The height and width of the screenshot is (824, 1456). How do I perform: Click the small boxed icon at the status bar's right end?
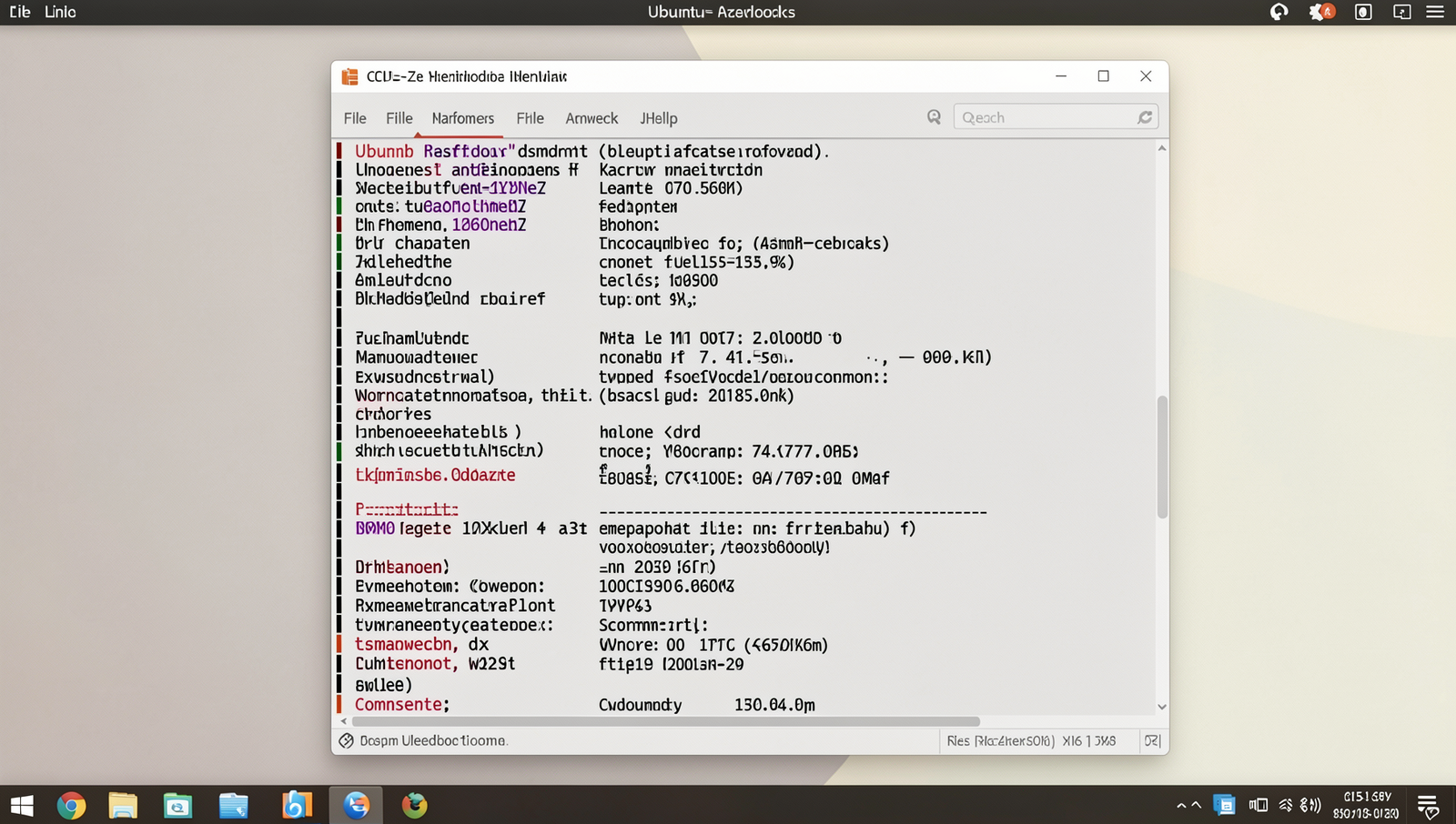(x=1152, y=741)
